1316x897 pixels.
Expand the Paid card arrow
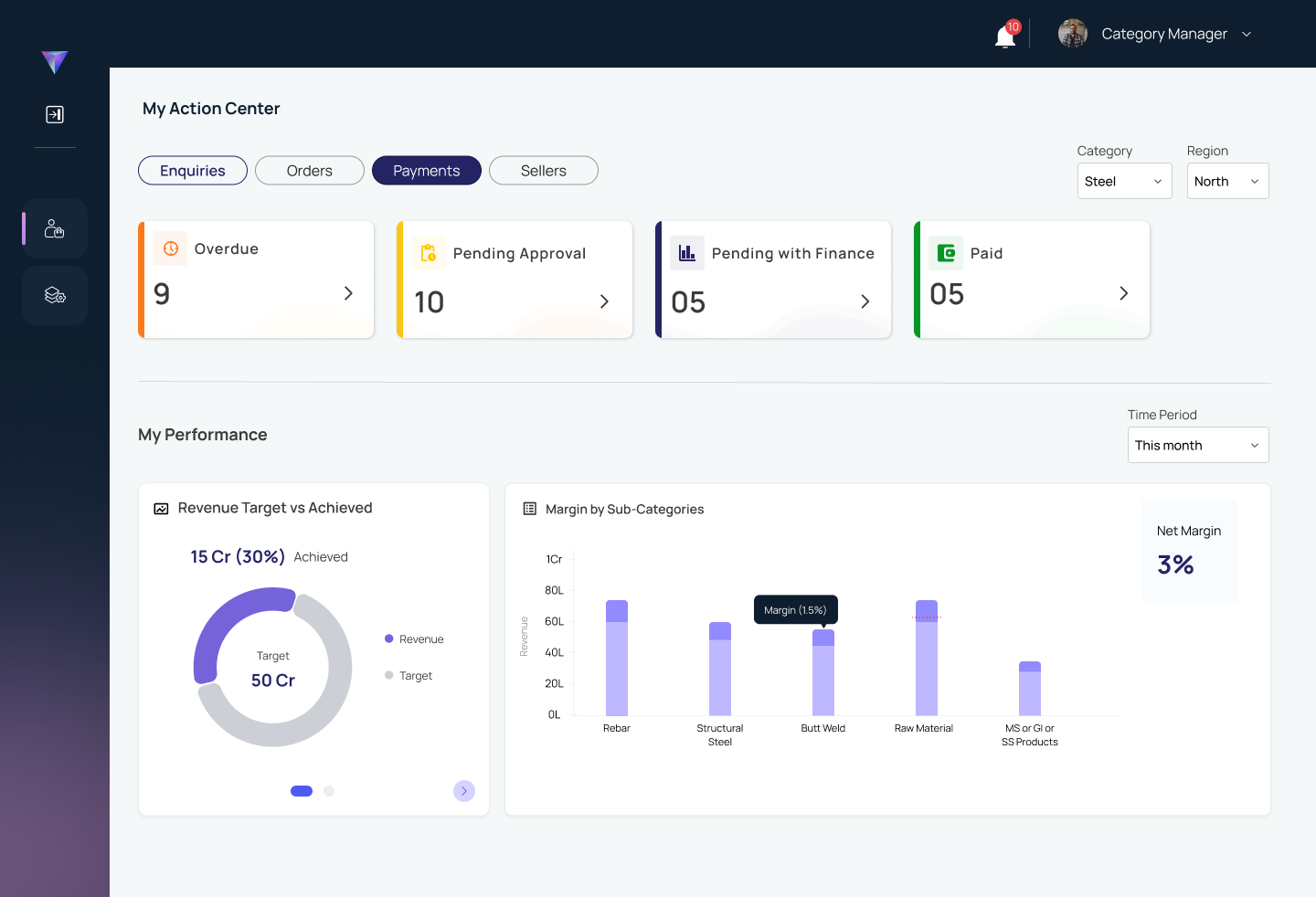1124,293
